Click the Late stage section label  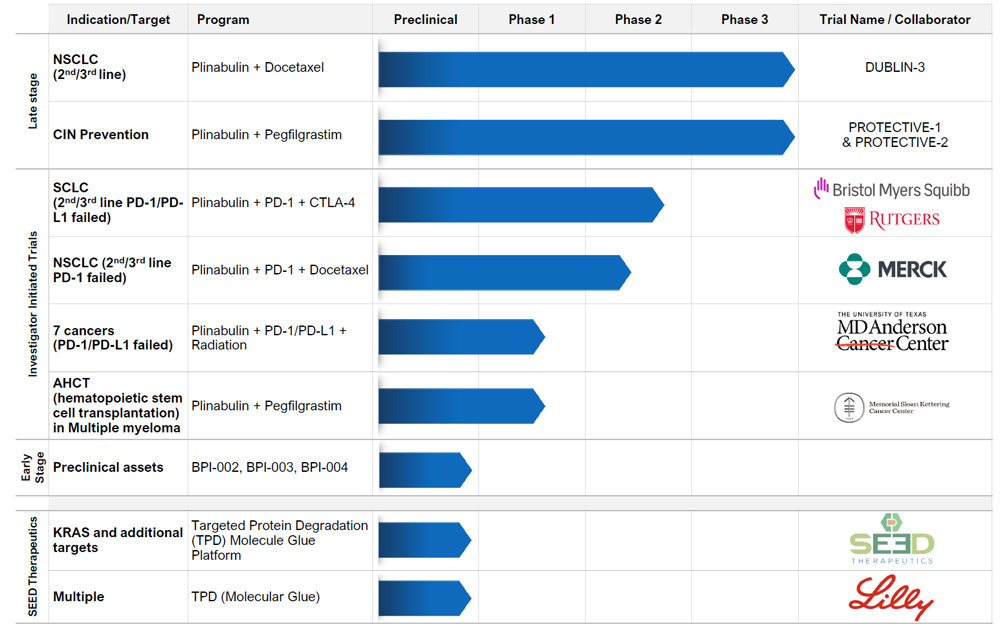click(33, 101)
